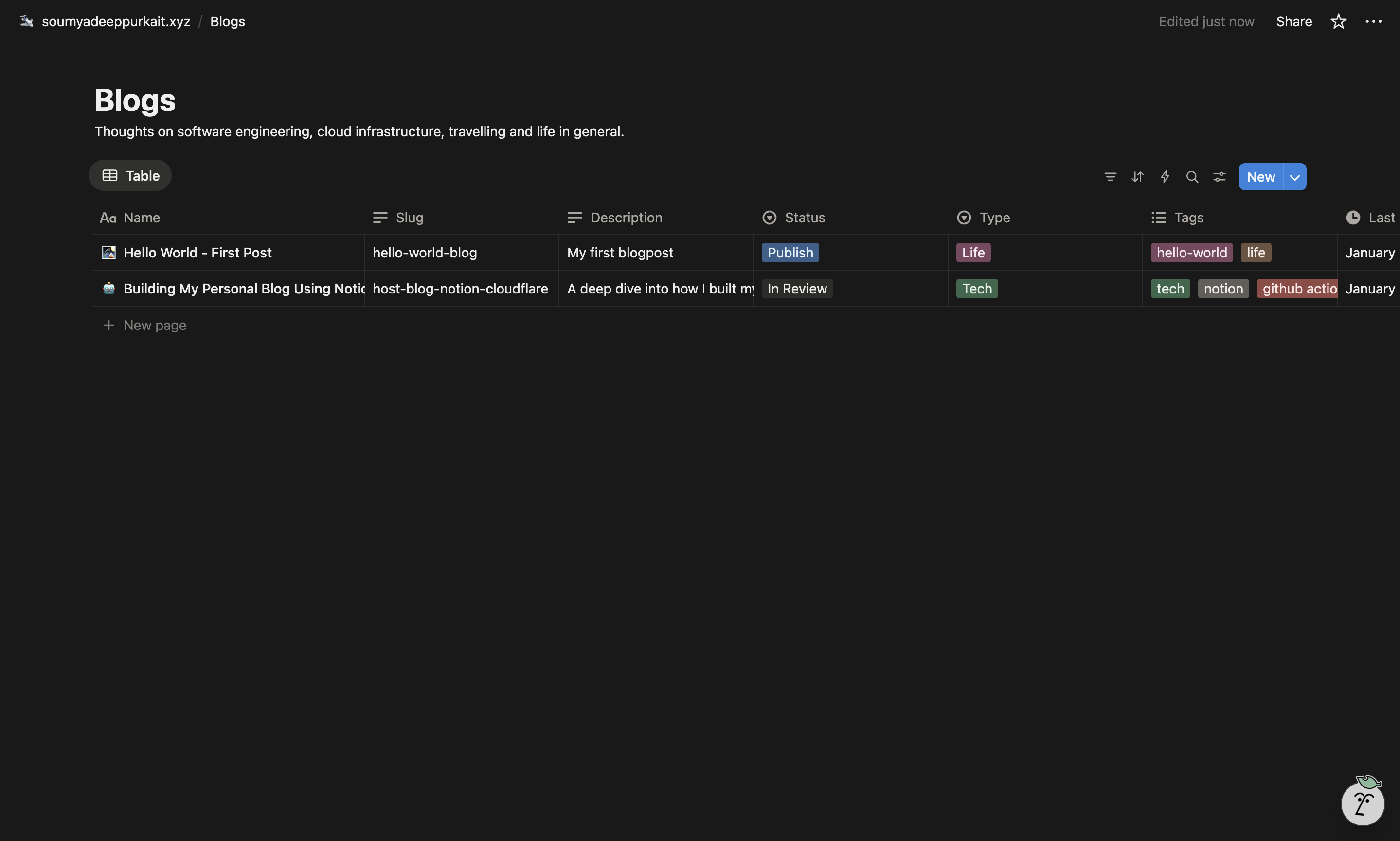Open the automations lightning bolt icon
The width and height of the screenshot is (1400, 841).
(x=1165, y=177)
